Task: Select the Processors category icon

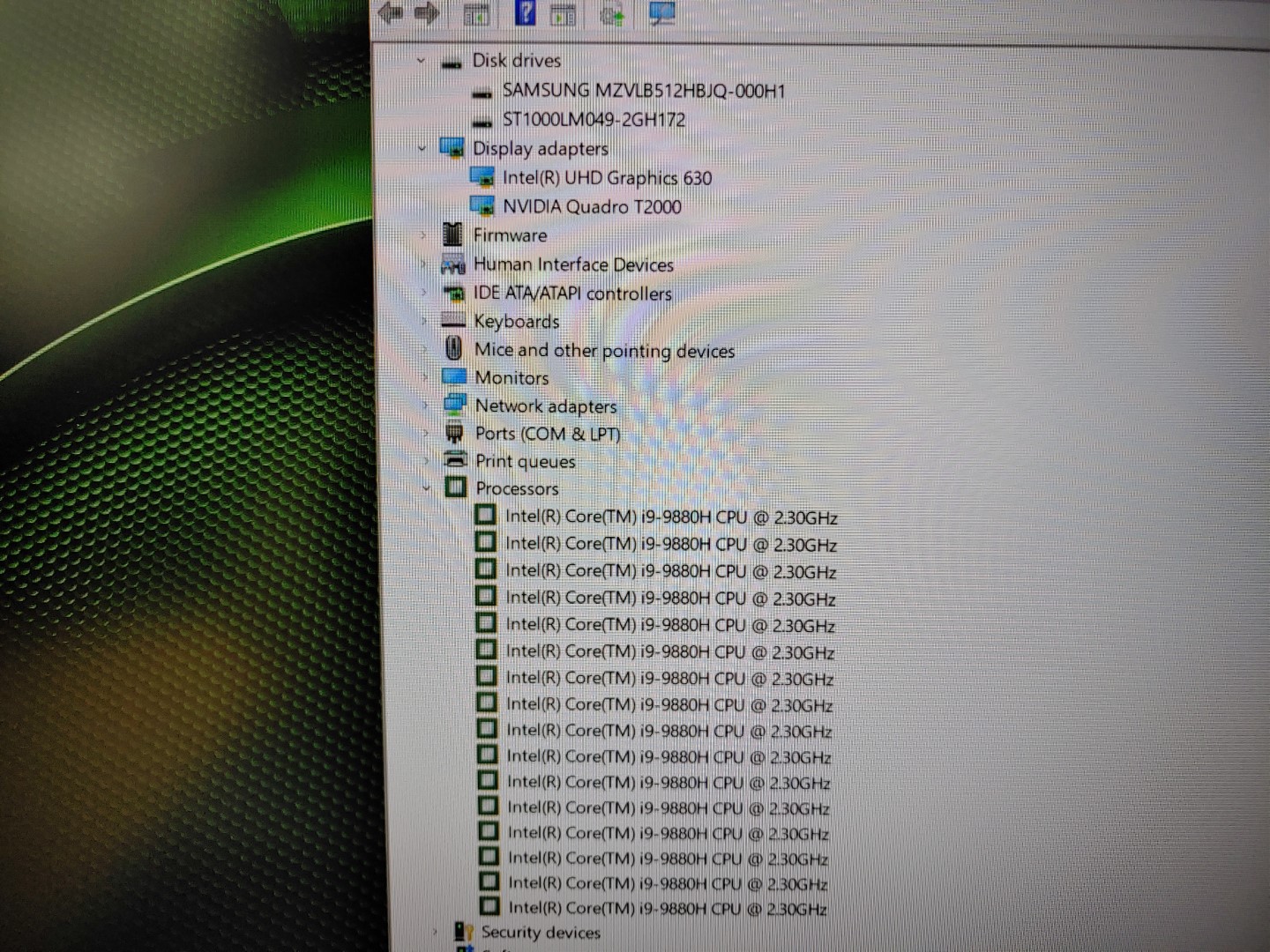Action: point(456,487)
